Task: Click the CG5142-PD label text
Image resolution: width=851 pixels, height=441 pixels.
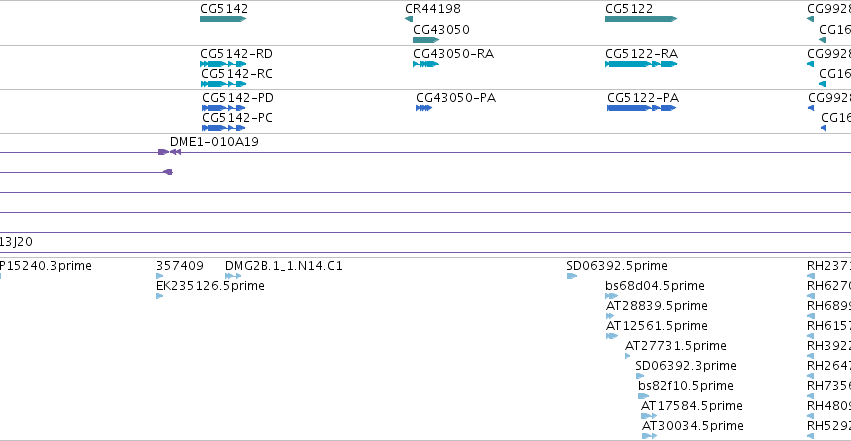Action: [x=238, y=98]
